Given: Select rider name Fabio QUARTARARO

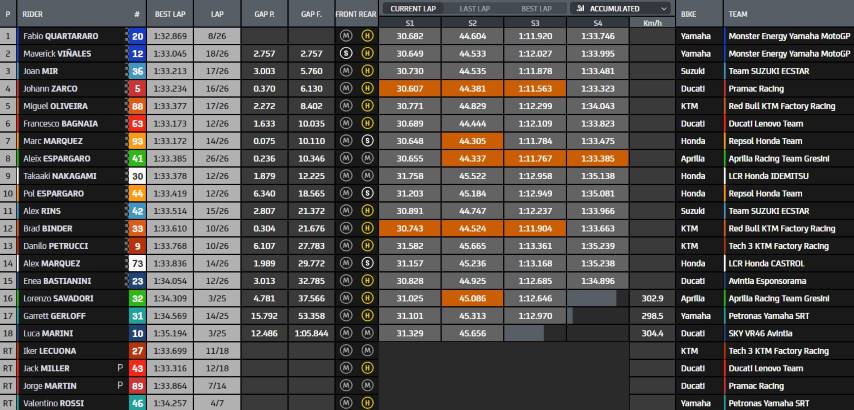Looking at the screenshot, I should pos(60,36).
